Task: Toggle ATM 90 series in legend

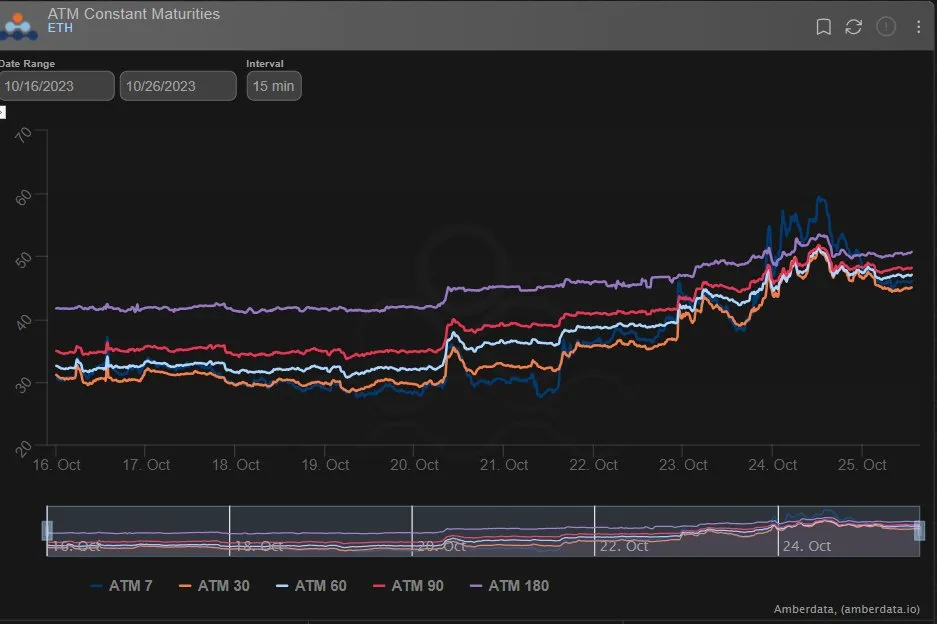Action: point(408,586)
